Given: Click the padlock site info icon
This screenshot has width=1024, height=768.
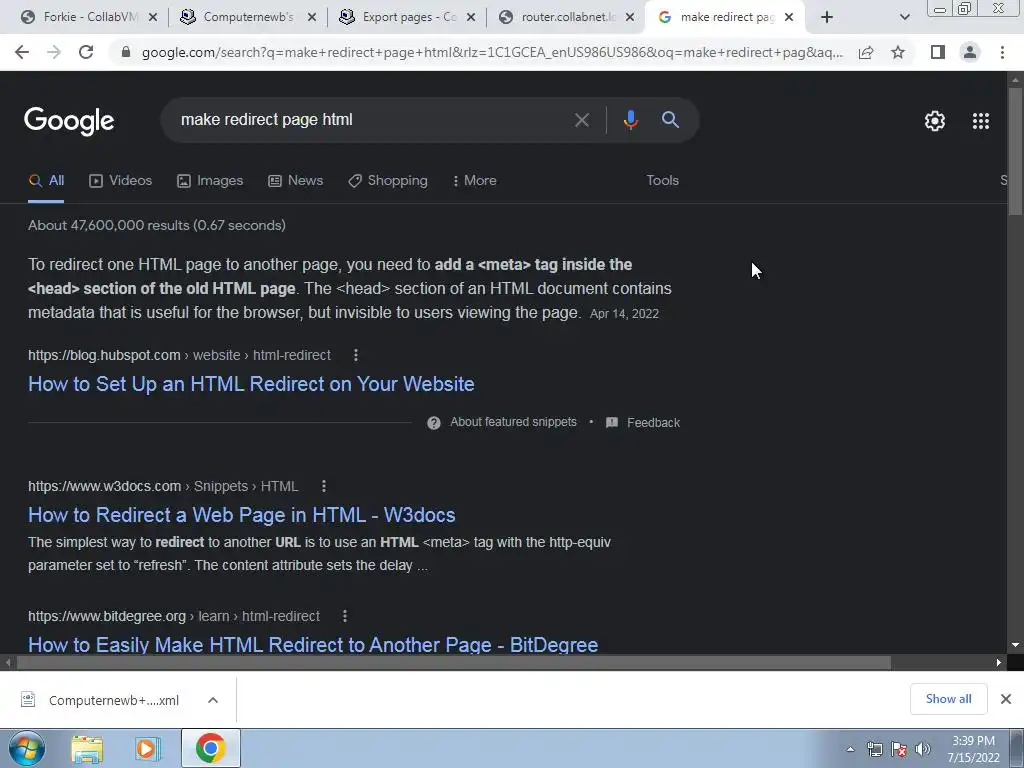Looking at the screenshot, I should coord(126,52).
